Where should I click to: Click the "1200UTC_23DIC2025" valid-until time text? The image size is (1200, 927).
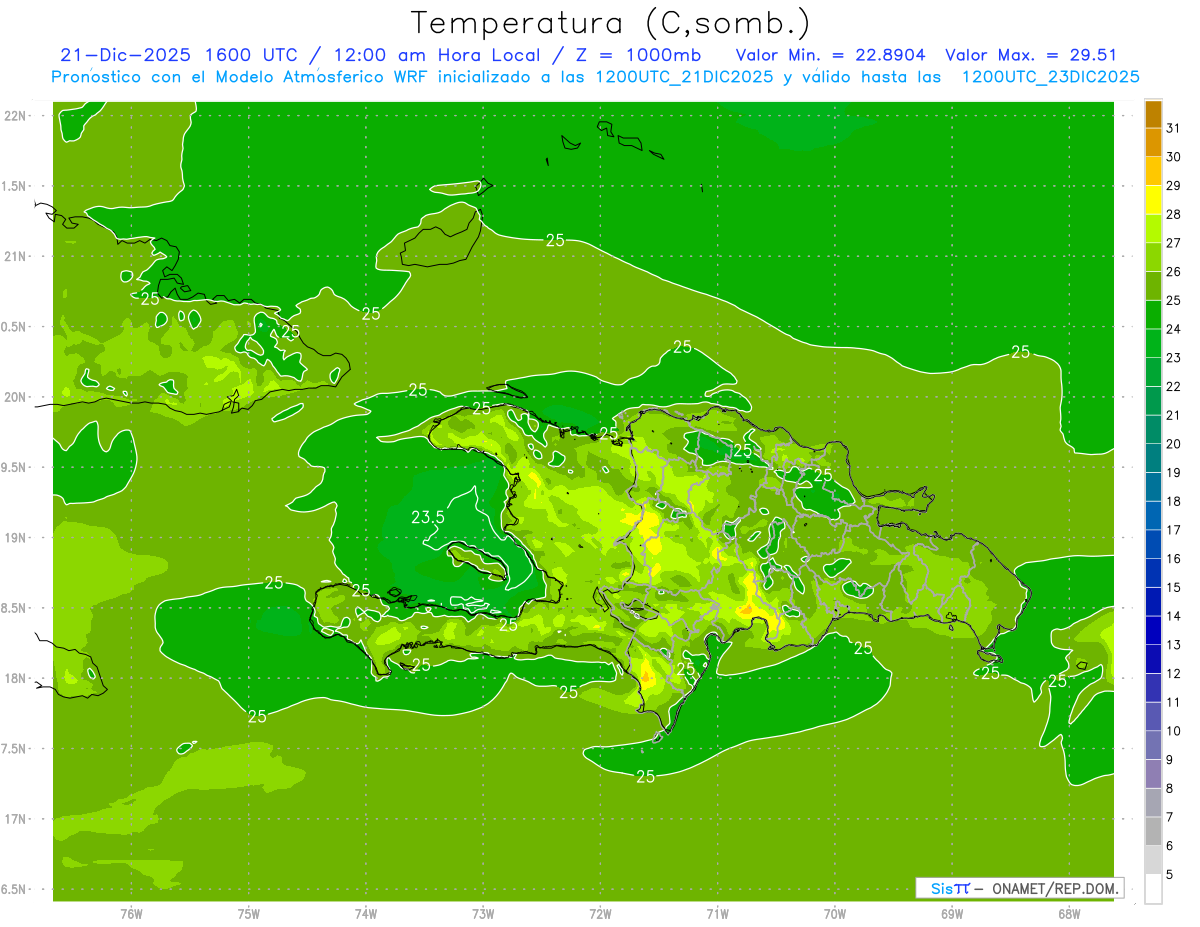1051,76
